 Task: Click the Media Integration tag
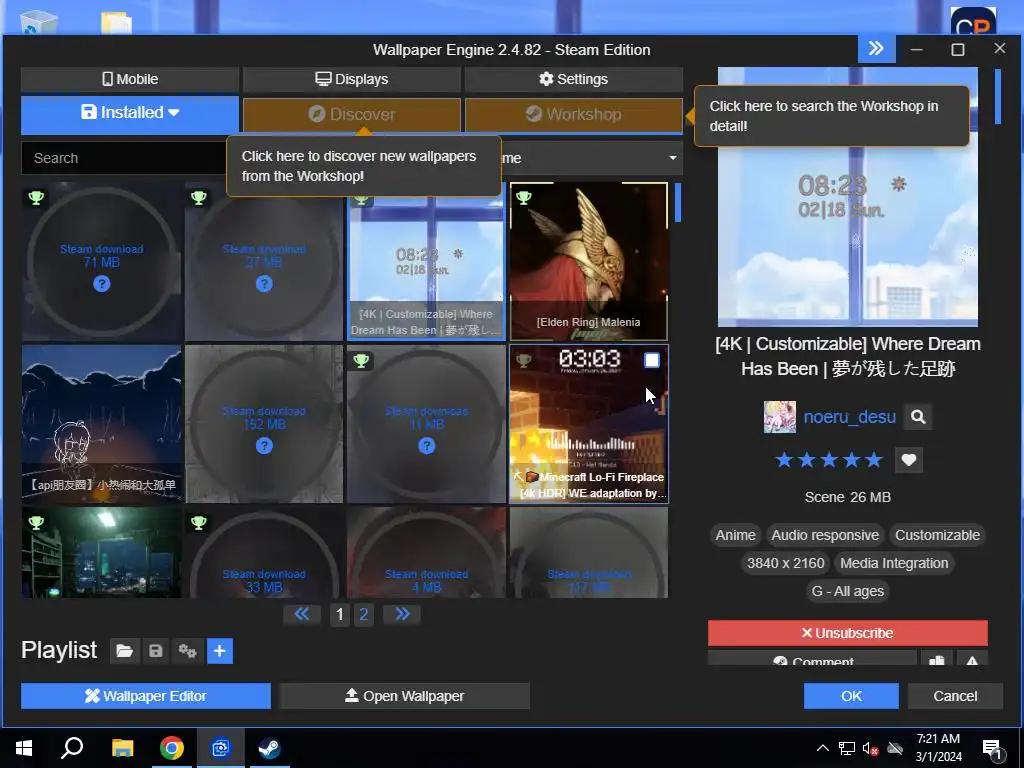point(893,564)
